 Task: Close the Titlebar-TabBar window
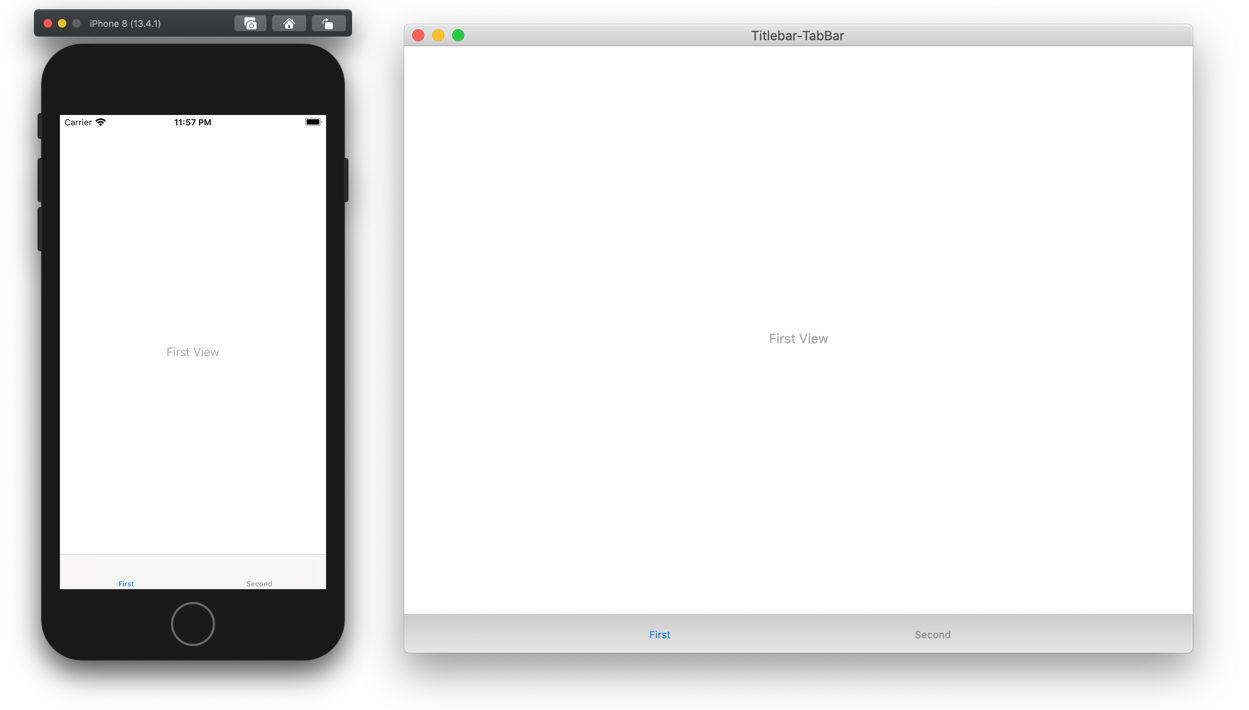418,35
